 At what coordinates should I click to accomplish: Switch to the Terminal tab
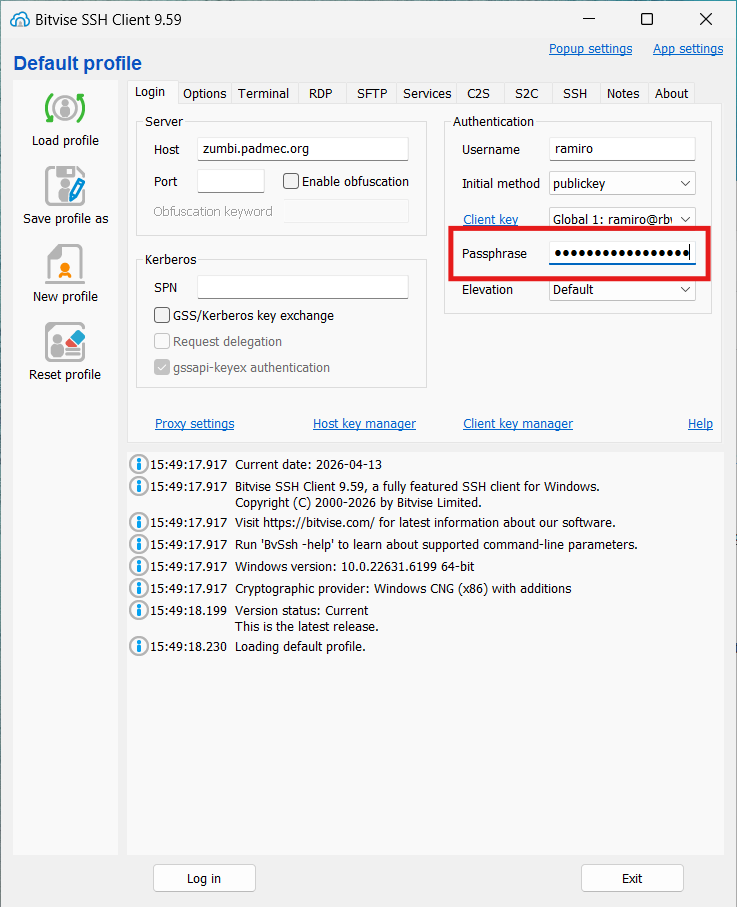click(263, 93)
